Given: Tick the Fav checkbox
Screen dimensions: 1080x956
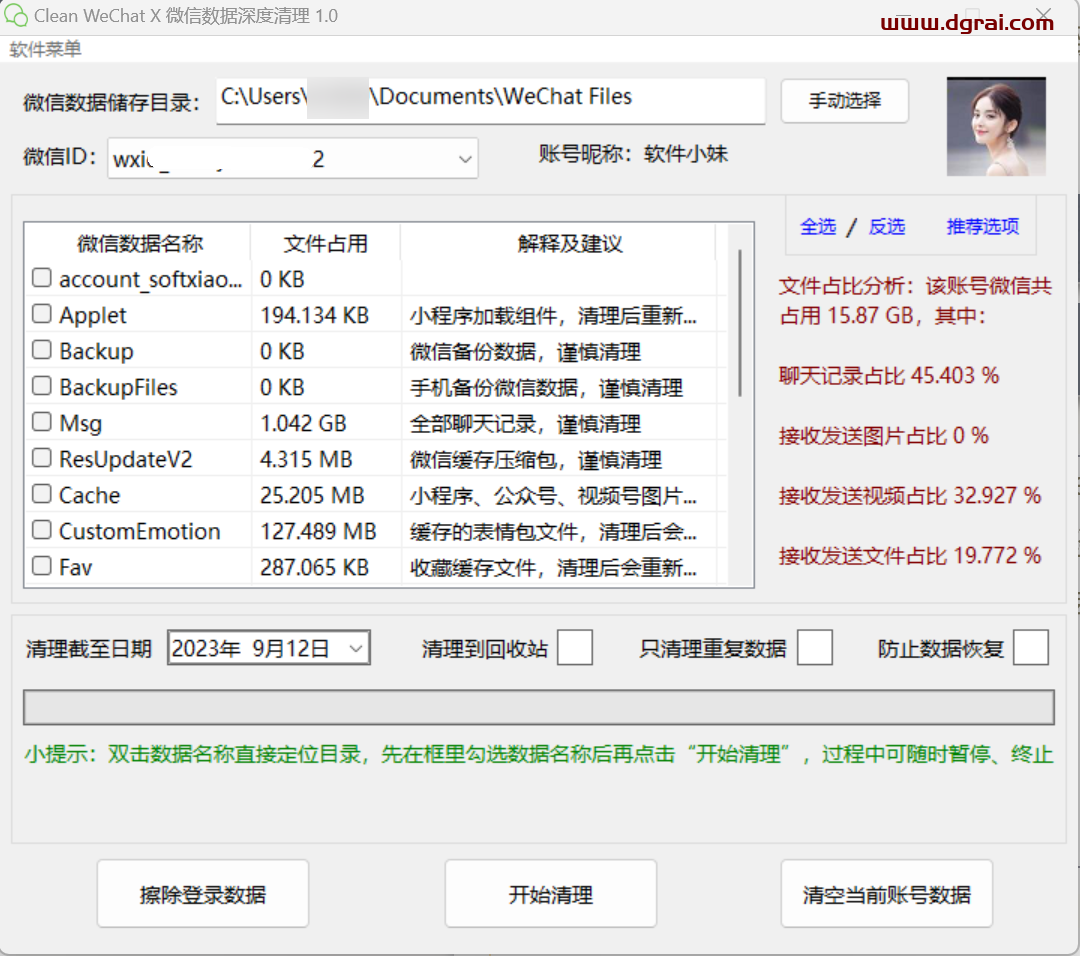Looking at the screenshot, I should click(42, 566).
